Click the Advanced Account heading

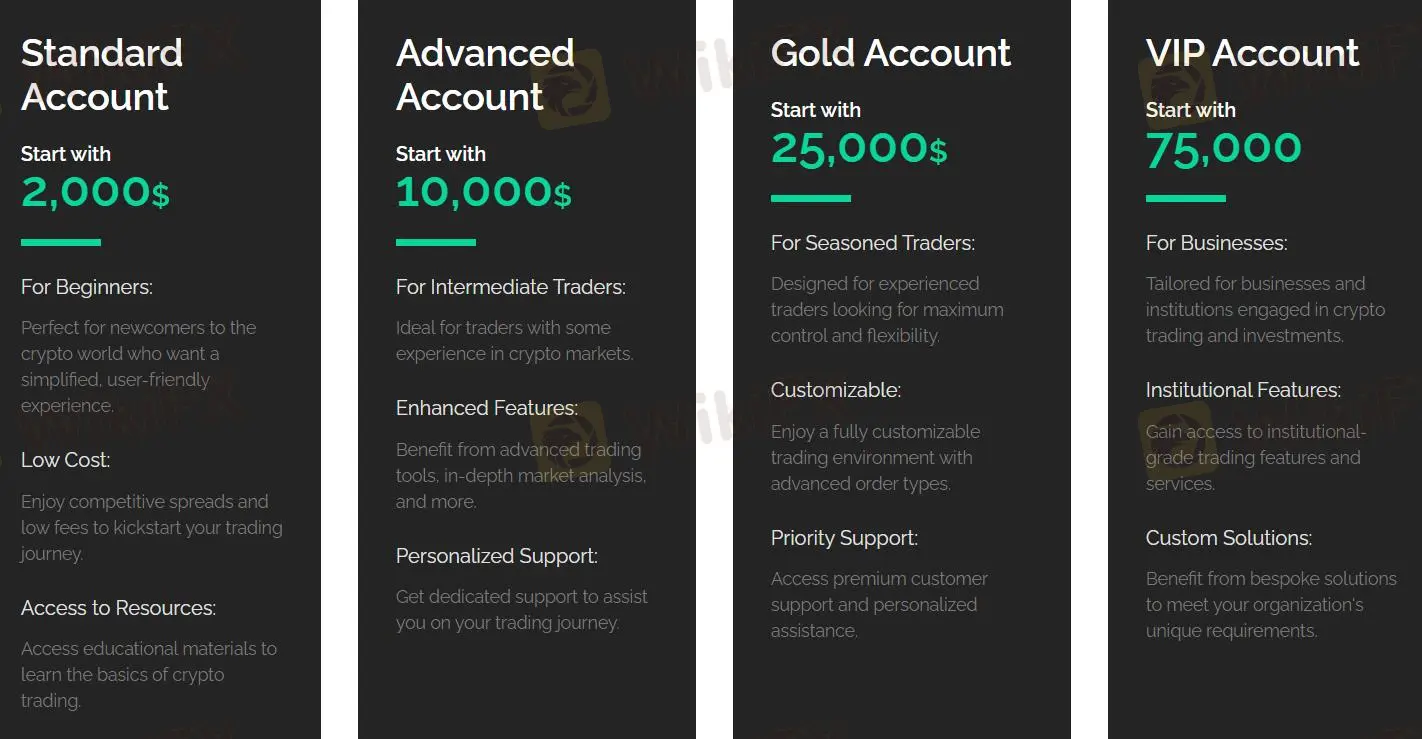click(x=484, y=75)
